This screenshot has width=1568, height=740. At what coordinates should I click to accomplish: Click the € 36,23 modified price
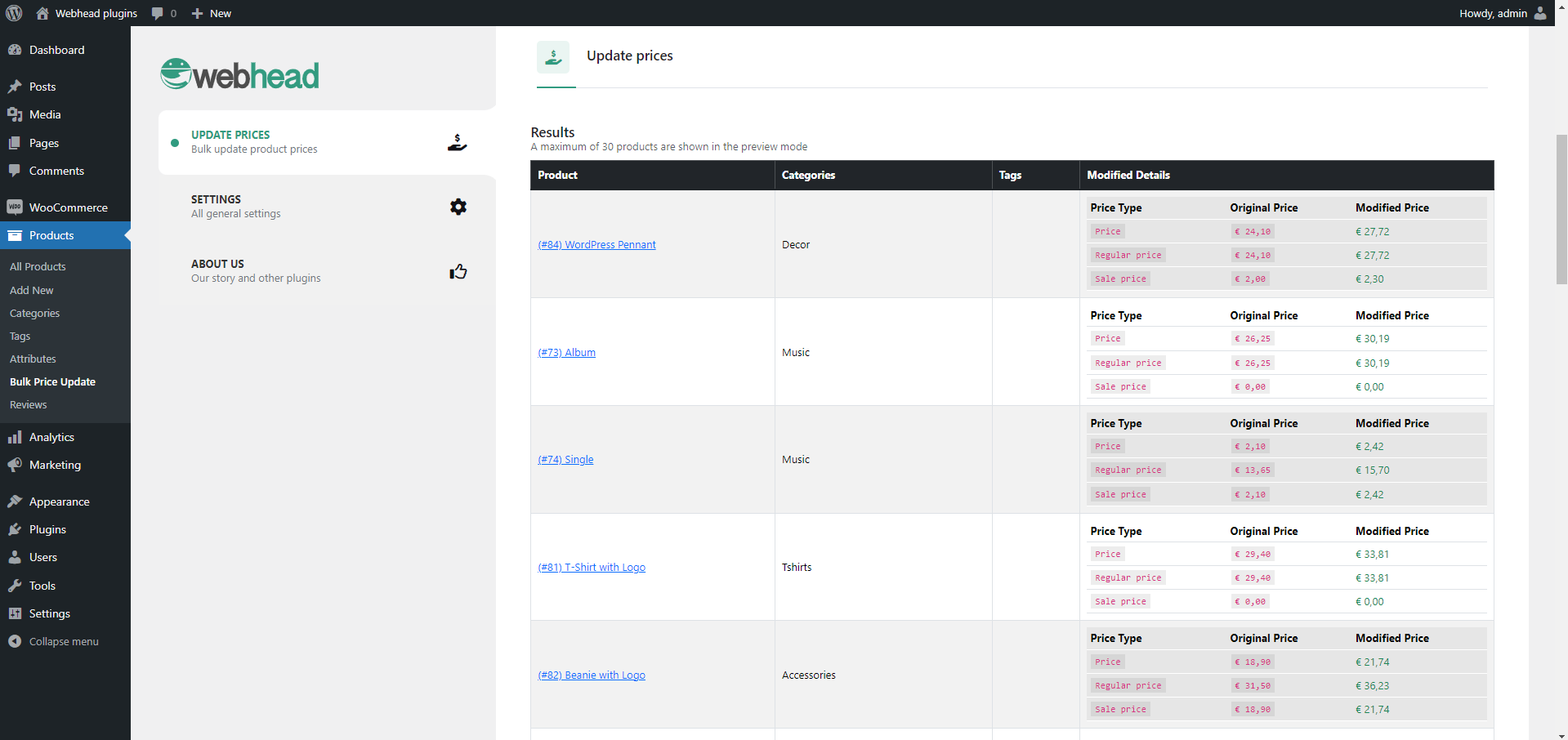tap(1372, 685)
